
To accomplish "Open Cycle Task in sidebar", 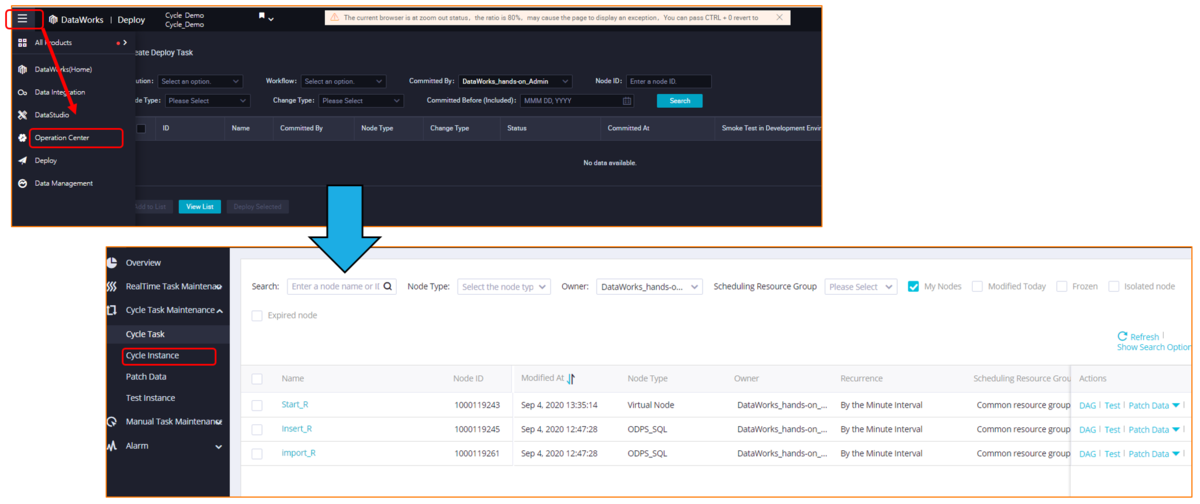I will click(x=145, y=334).
